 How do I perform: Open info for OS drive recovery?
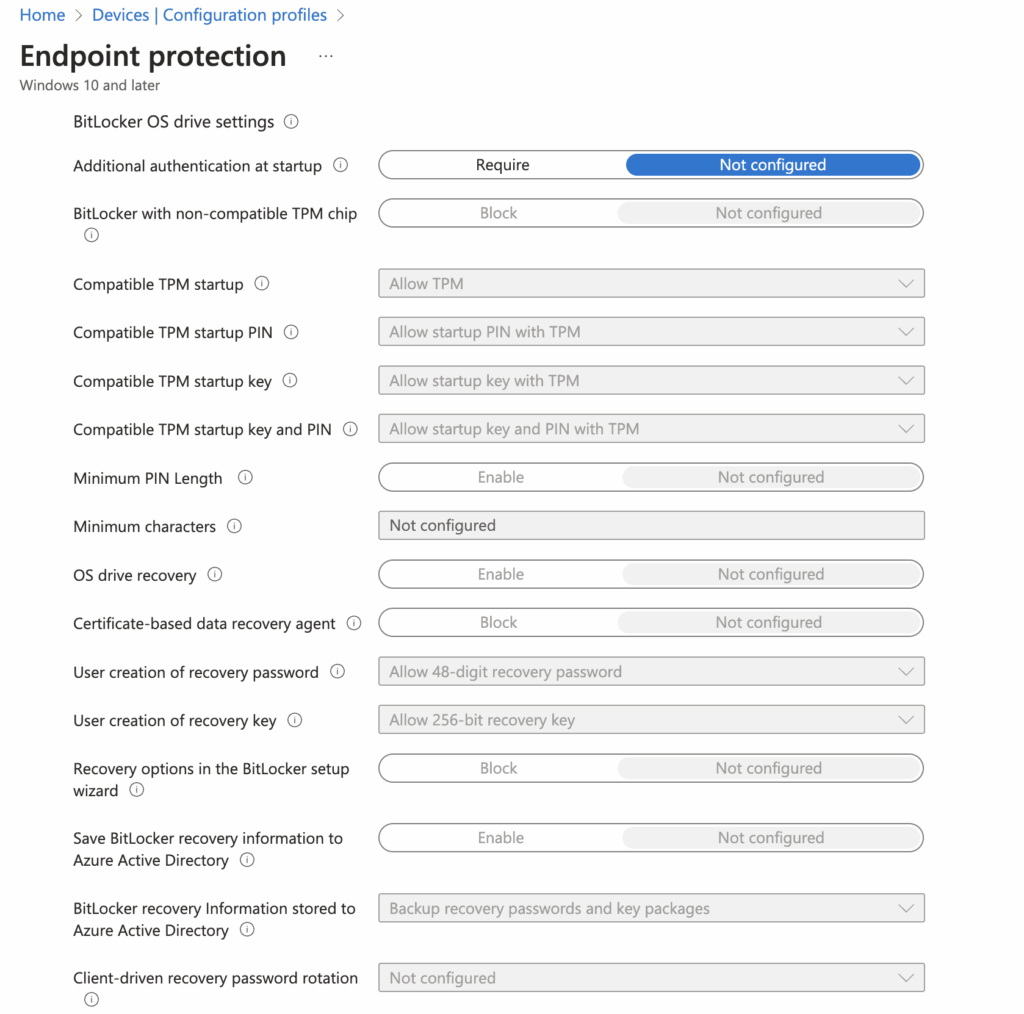click(x=214, y=575)
